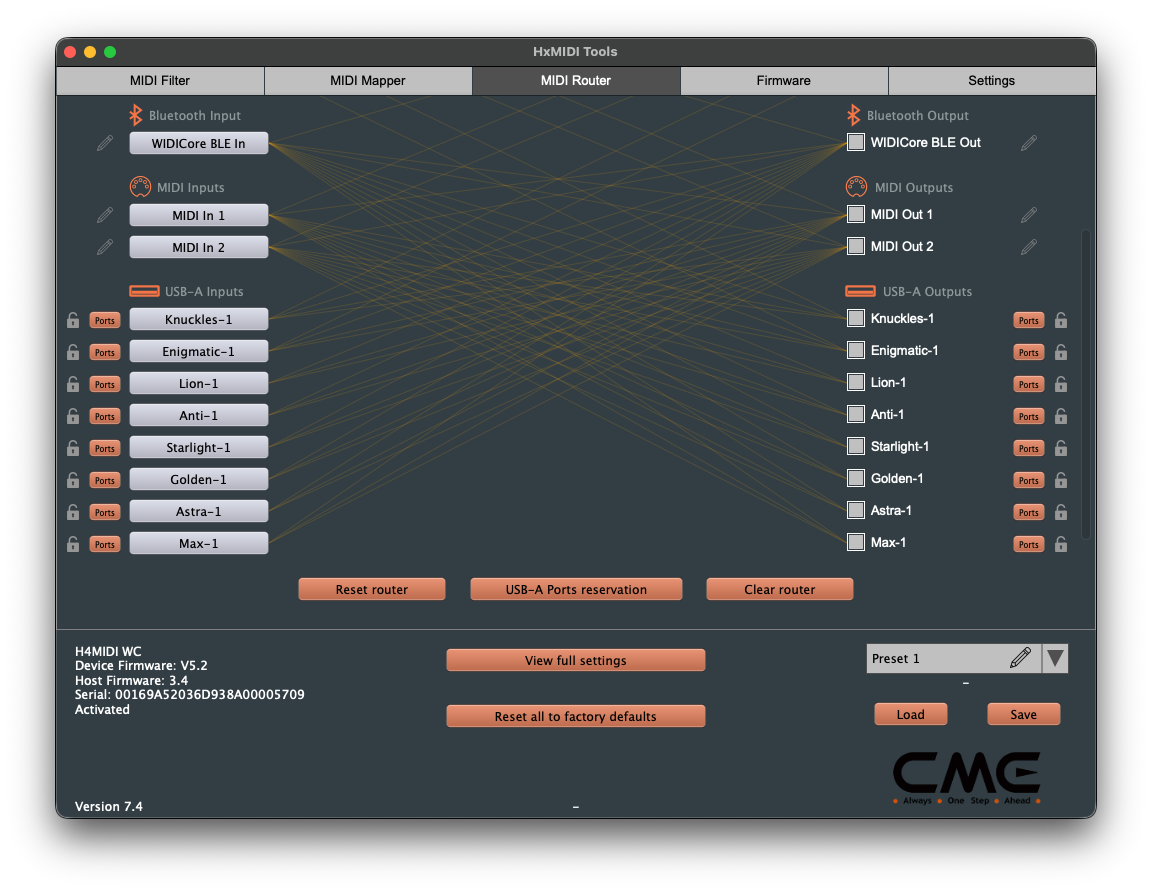Expand the preset dropdown arrow
1152x892 pixels.
[x=1055, y=658]
